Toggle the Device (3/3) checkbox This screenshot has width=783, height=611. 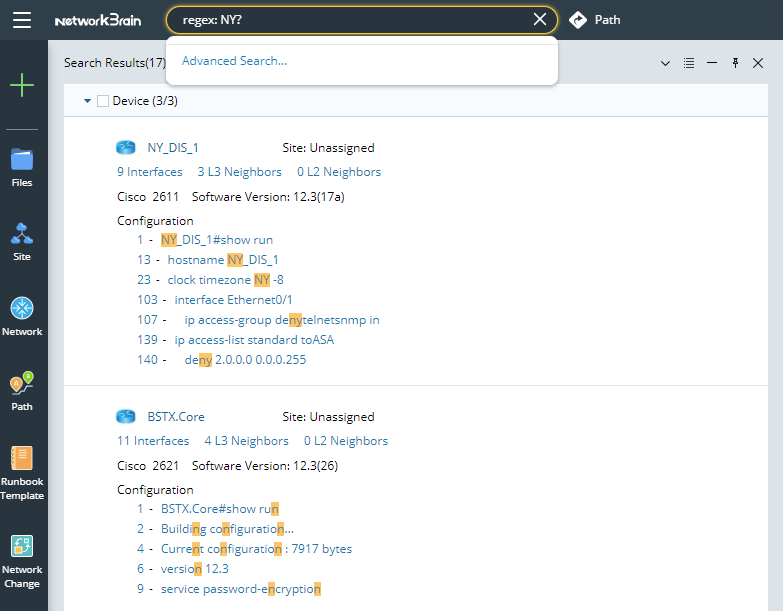(x=103, y=101)
